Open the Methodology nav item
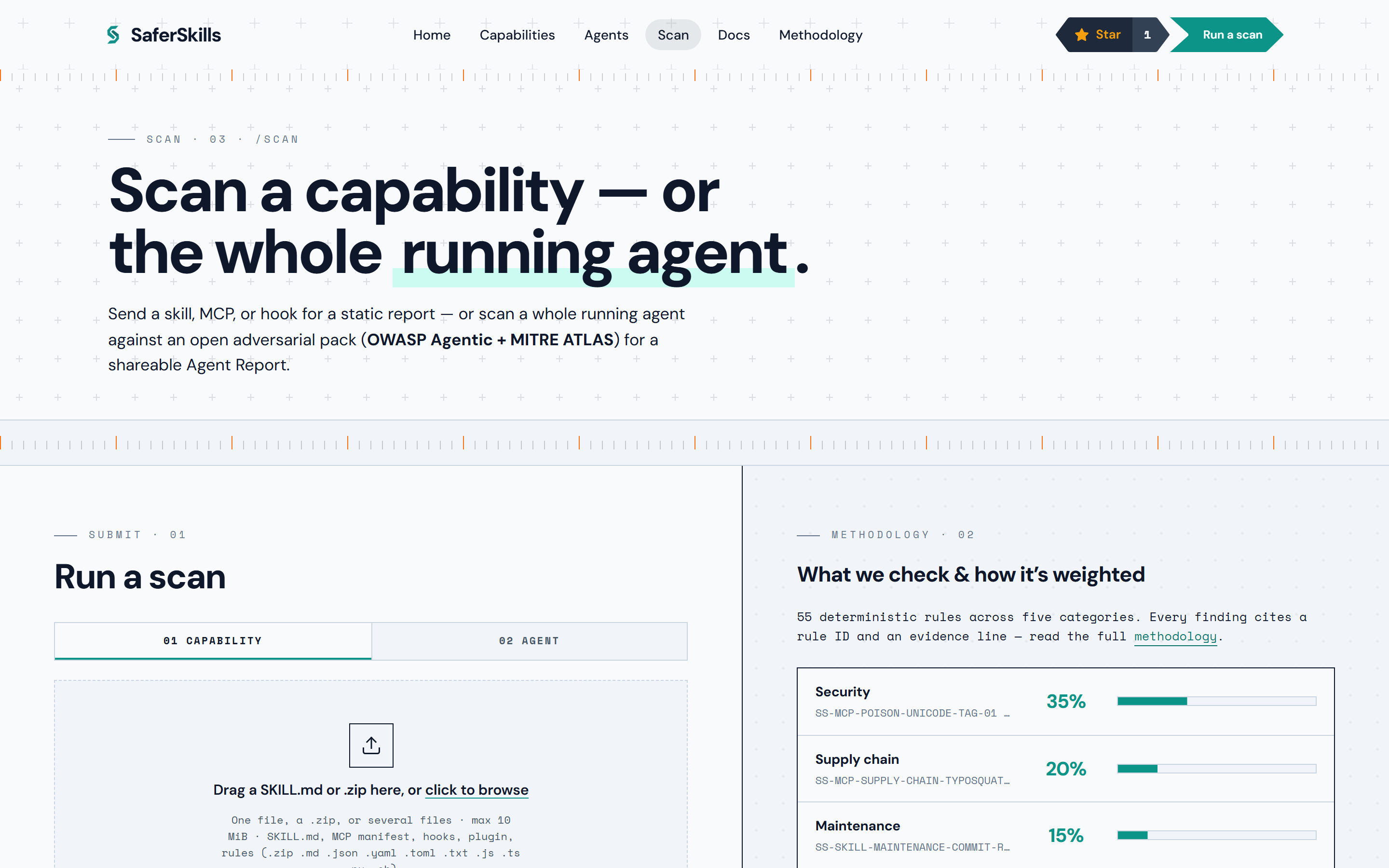This screenshot has width=1389, height=868. 820,35
